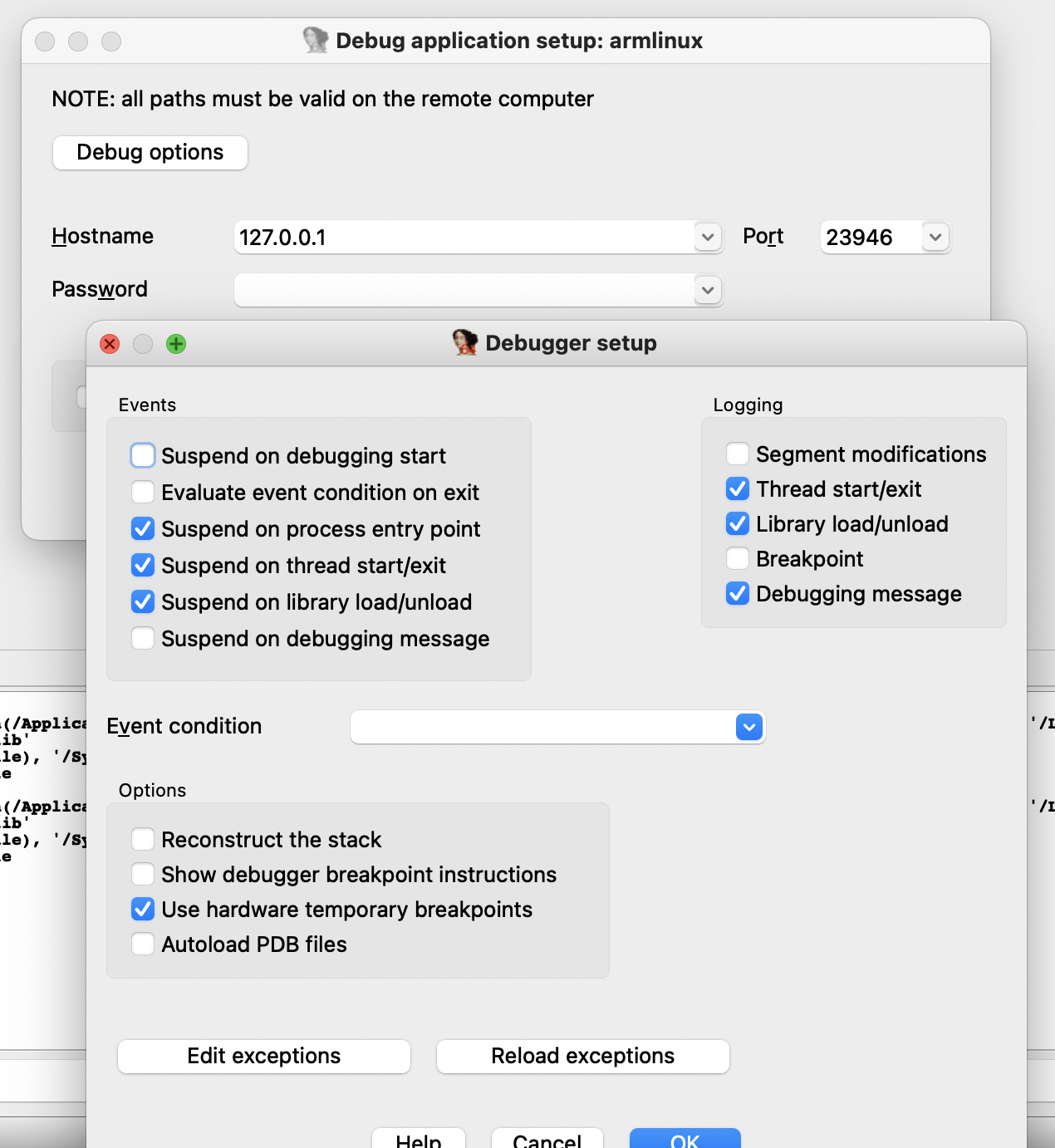Toggle Suspend on library load/unload checkbox
Viewport: 1055px width, 1148px height.
click(143, 601)
